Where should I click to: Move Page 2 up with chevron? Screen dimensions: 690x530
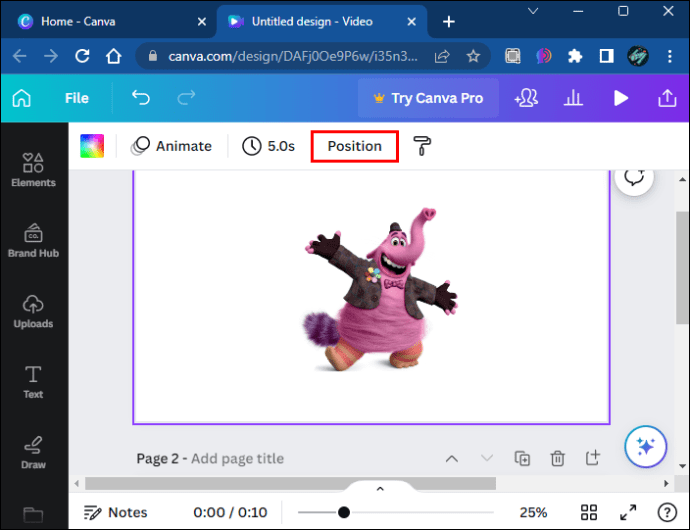452,459
